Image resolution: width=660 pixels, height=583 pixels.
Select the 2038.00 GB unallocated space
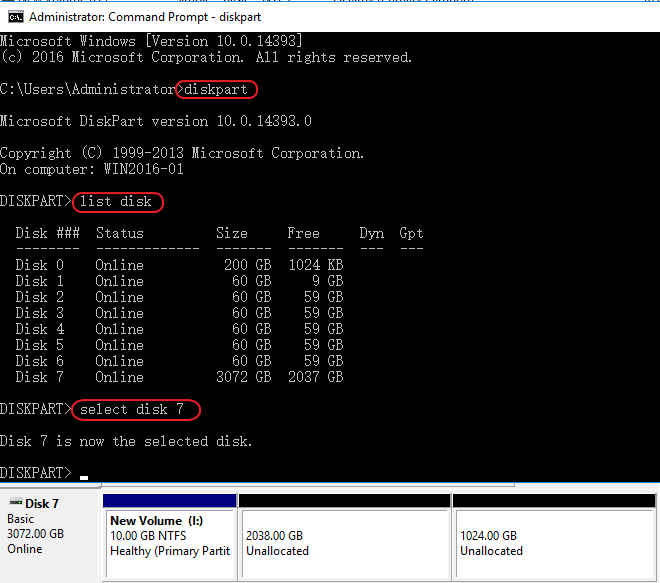coord(344,543)
